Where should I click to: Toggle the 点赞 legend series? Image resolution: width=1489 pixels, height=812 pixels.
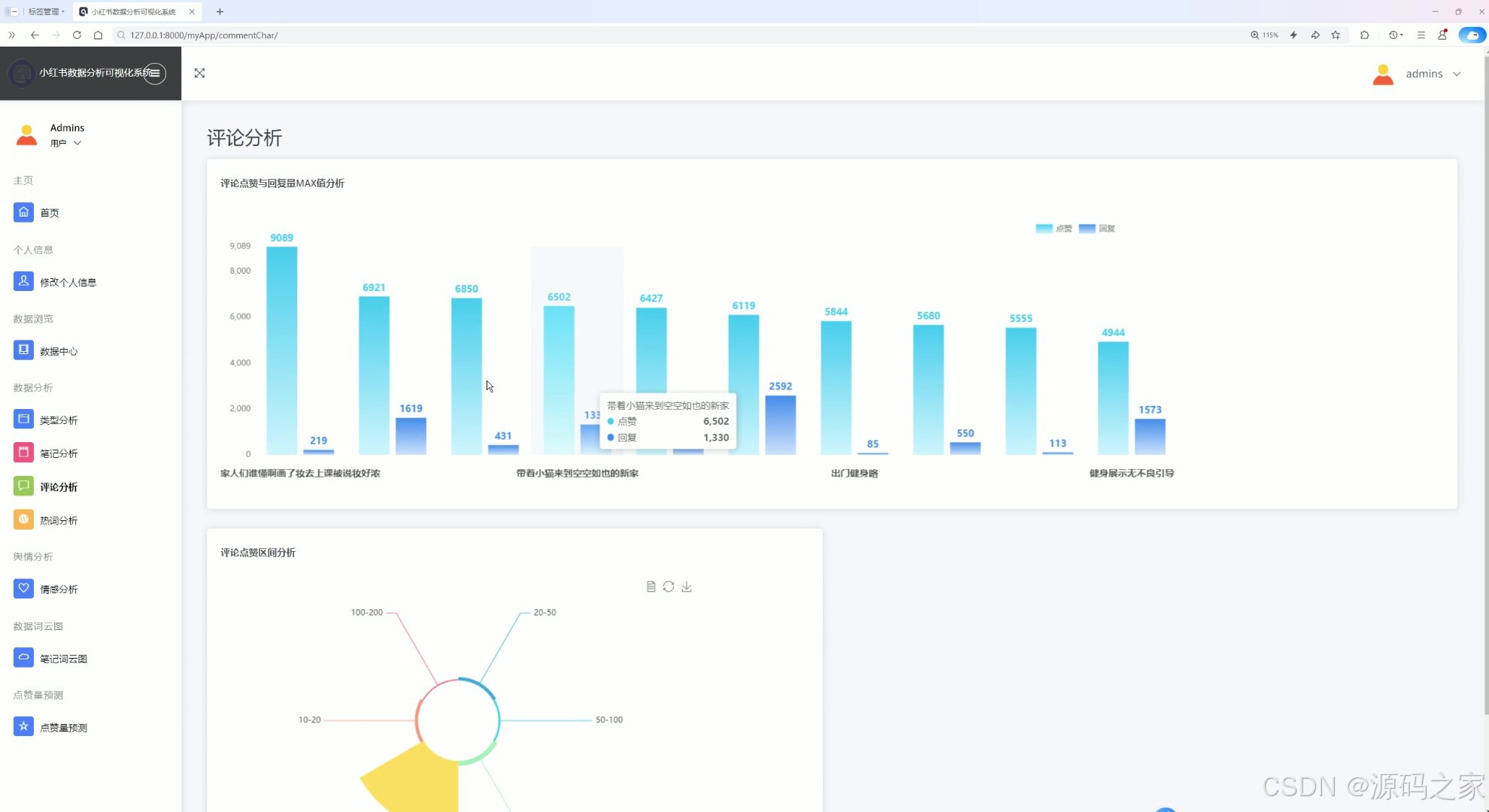(1053, 229)
